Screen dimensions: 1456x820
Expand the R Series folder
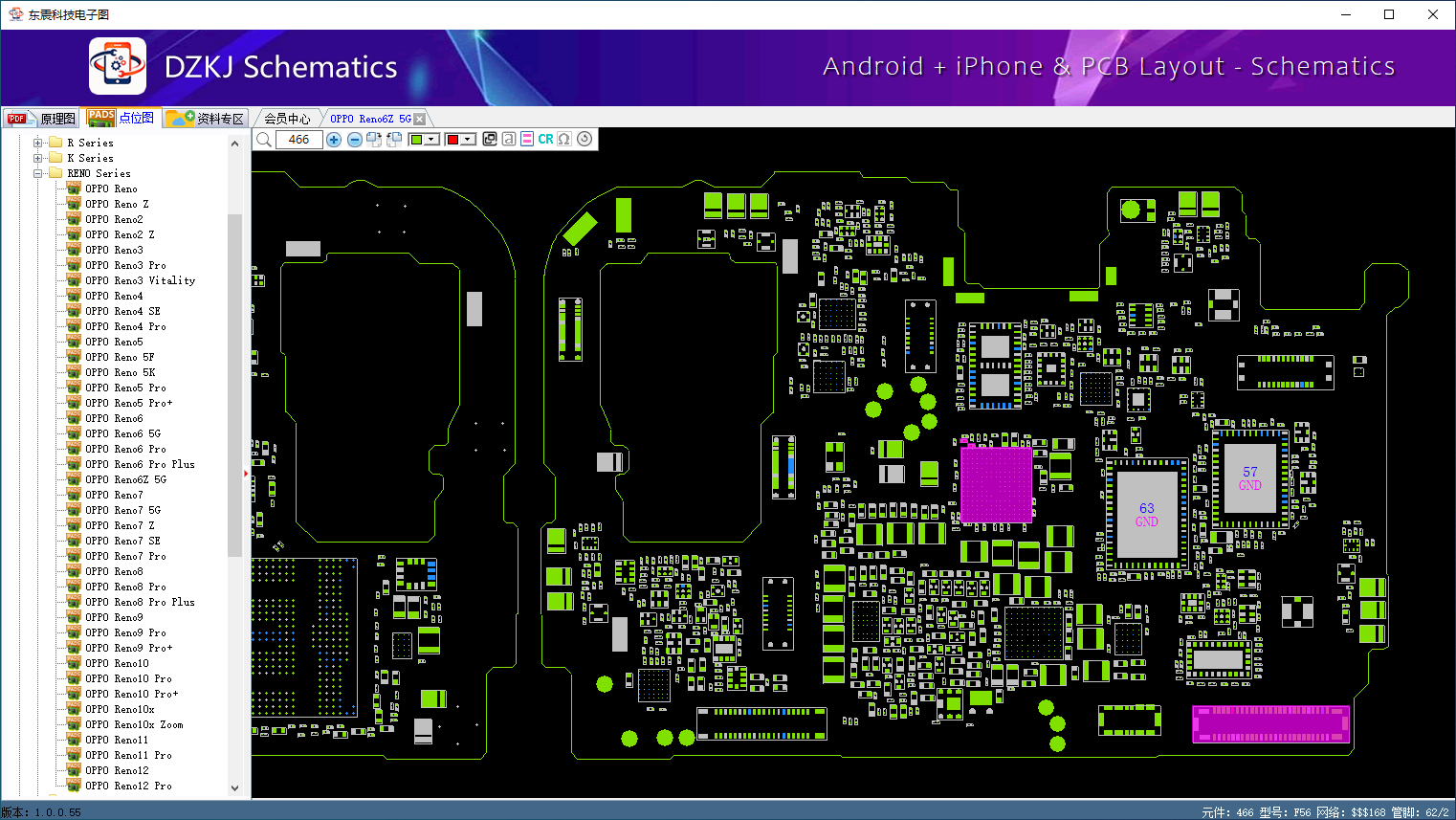click(38, 143)
